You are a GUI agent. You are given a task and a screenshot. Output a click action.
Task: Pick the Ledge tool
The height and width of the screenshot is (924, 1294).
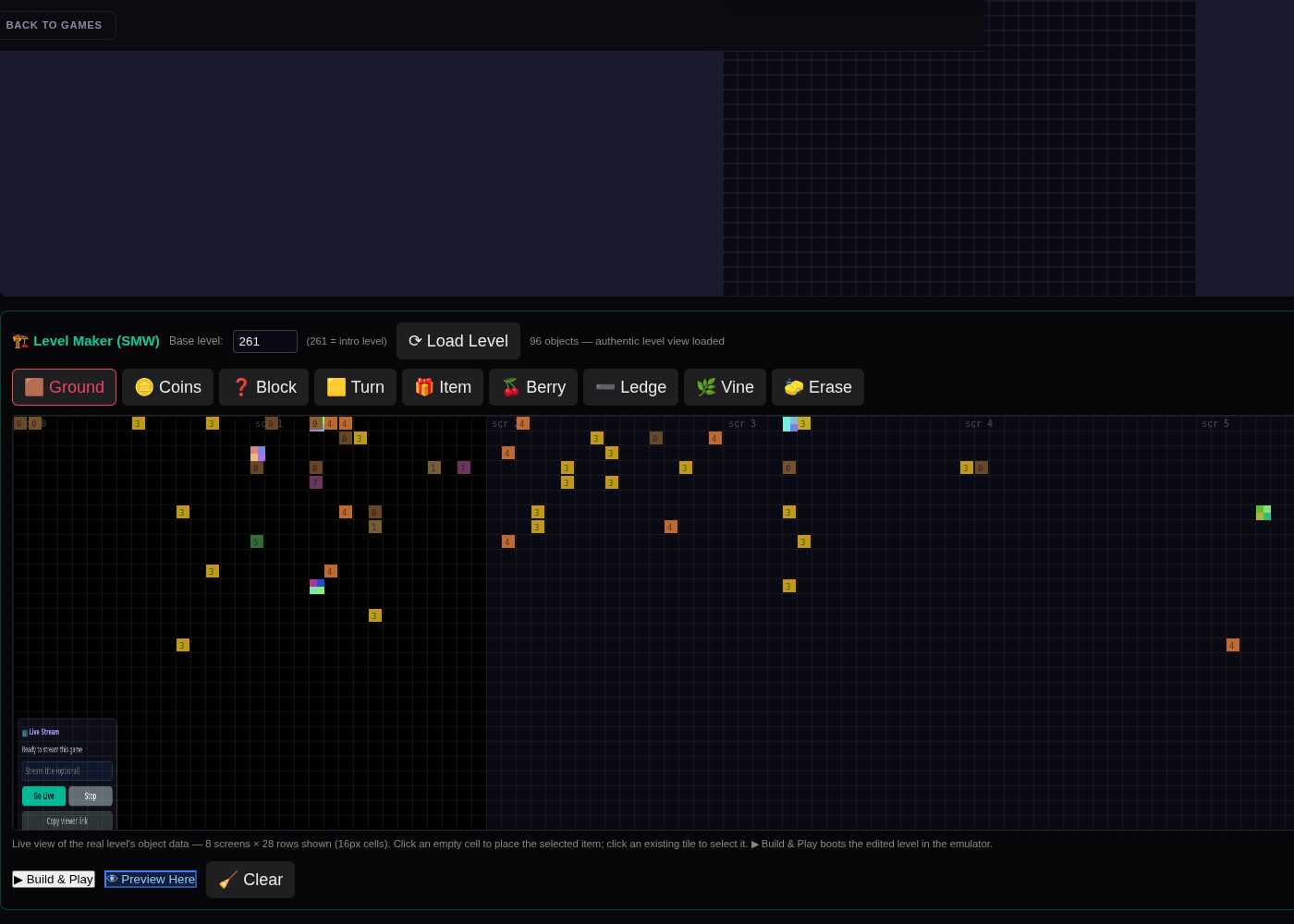pyautogui.click(x=630, y=387)
